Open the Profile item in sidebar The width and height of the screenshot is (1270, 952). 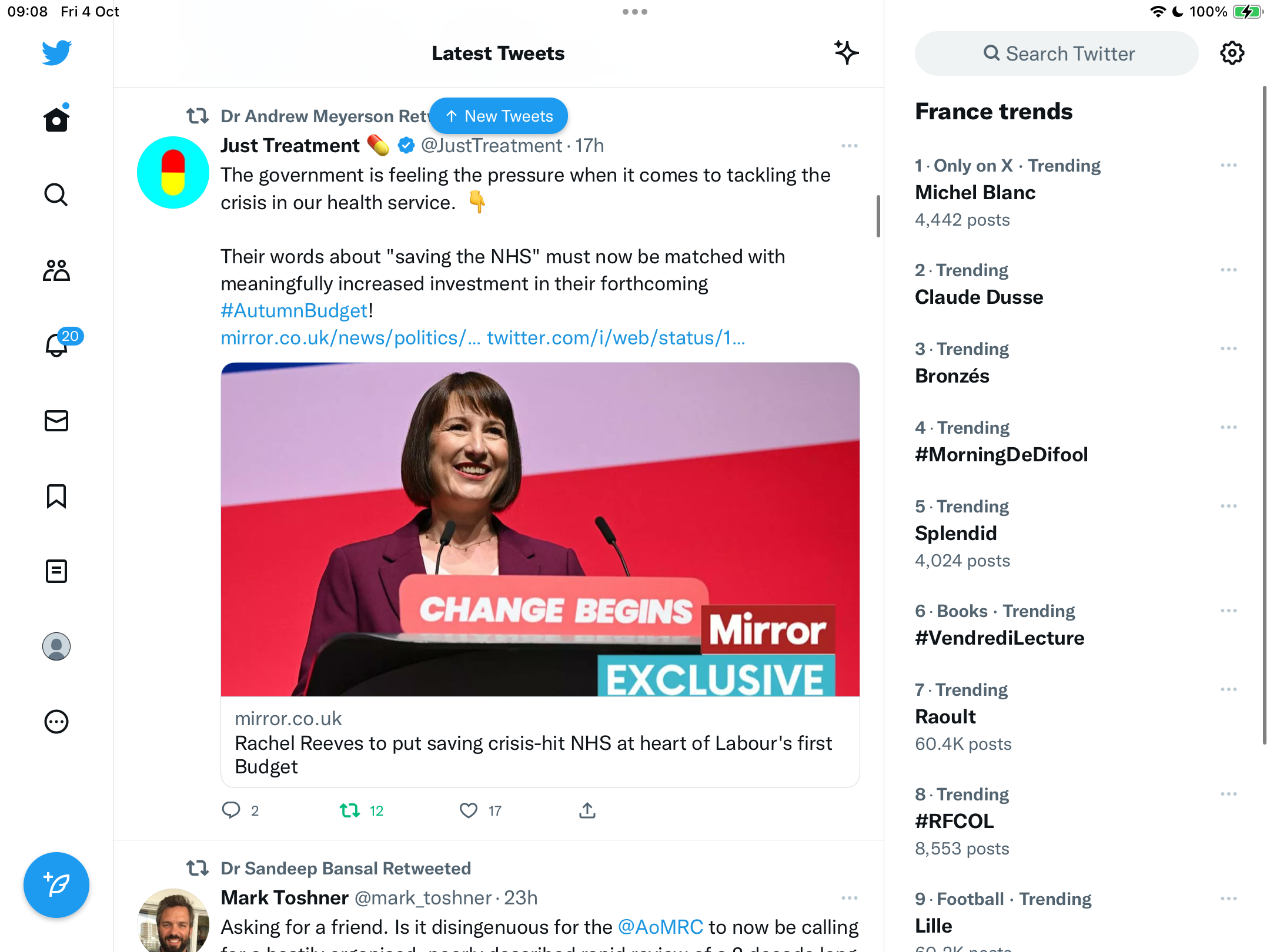coord(56,646)
